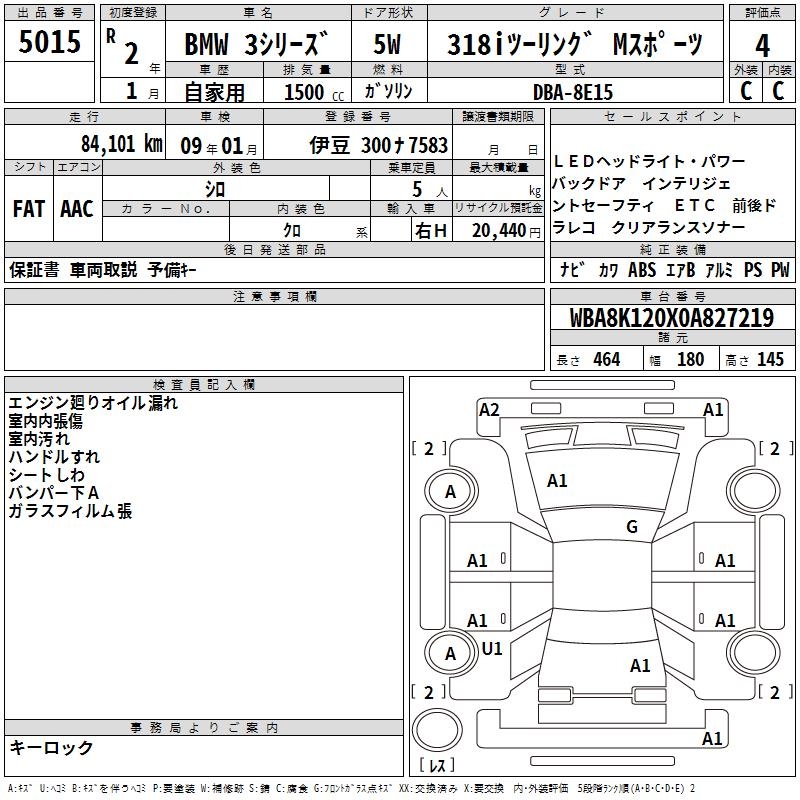Viewport: 800px width, 800px height.
Task: Click the interior grade C box
Action: [x=778, y=90]
